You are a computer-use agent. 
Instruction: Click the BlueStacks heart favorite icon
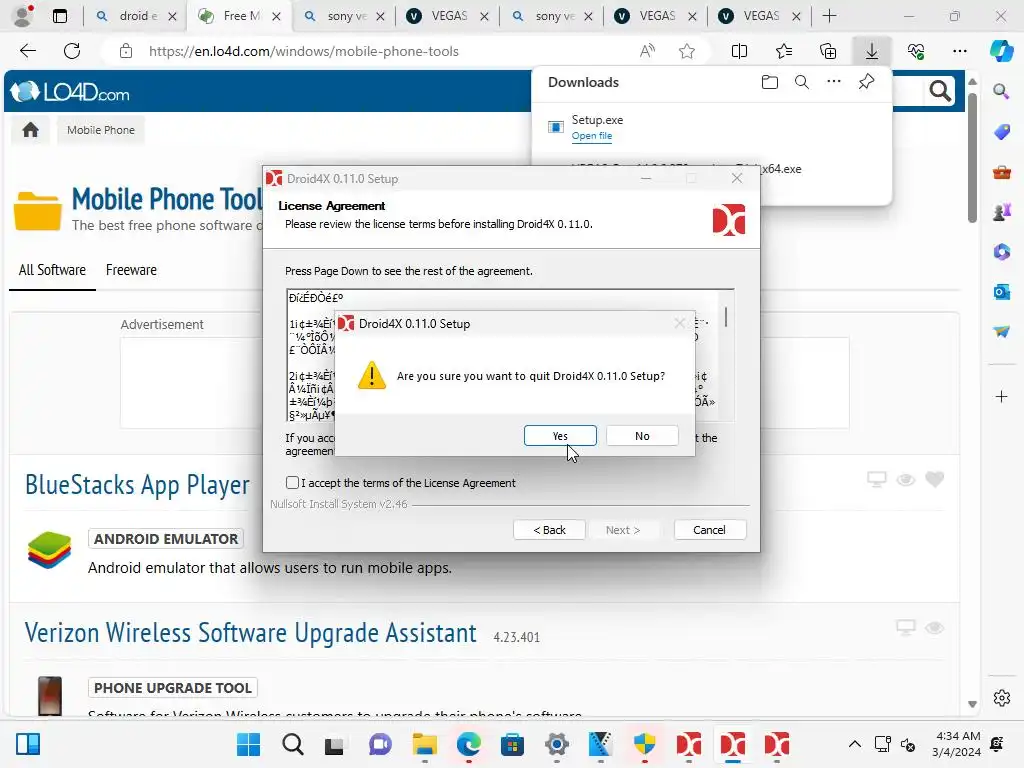[935, 479]
